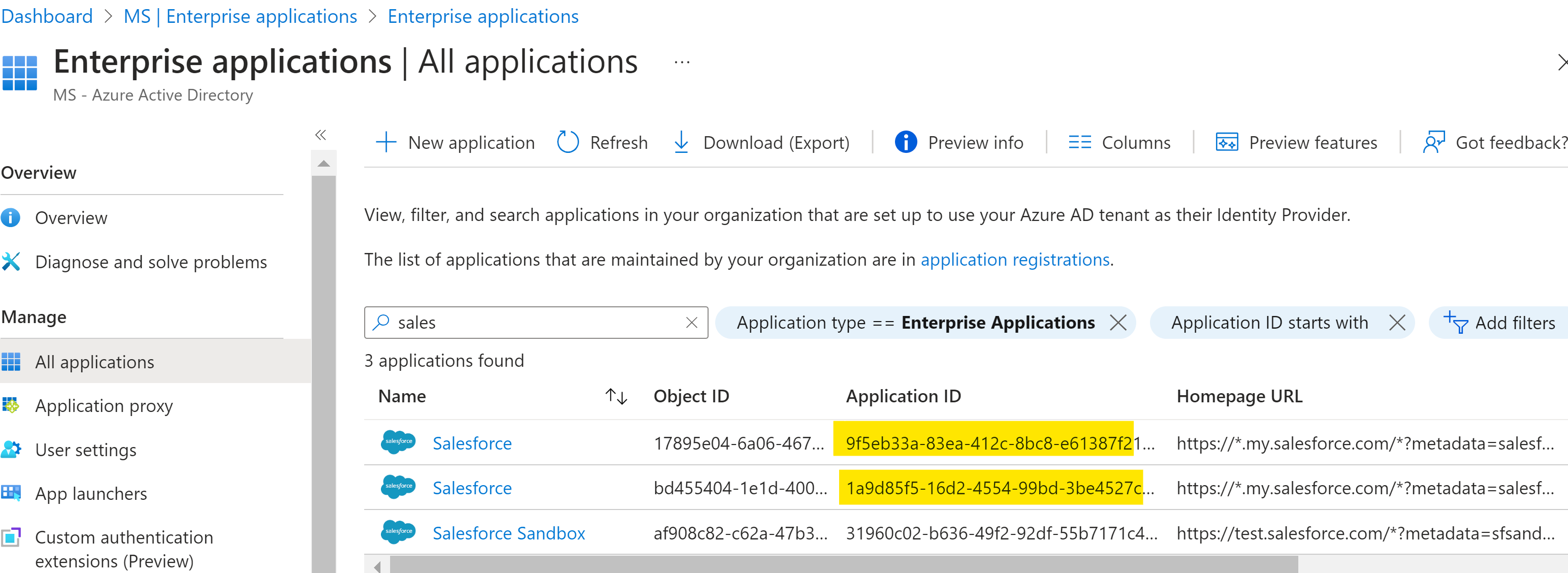The width and height of the screenshot is (1568, 573).
Task: Click the Homepage URL https://test.salesforce.com cell
Action: click(1365, 533)
